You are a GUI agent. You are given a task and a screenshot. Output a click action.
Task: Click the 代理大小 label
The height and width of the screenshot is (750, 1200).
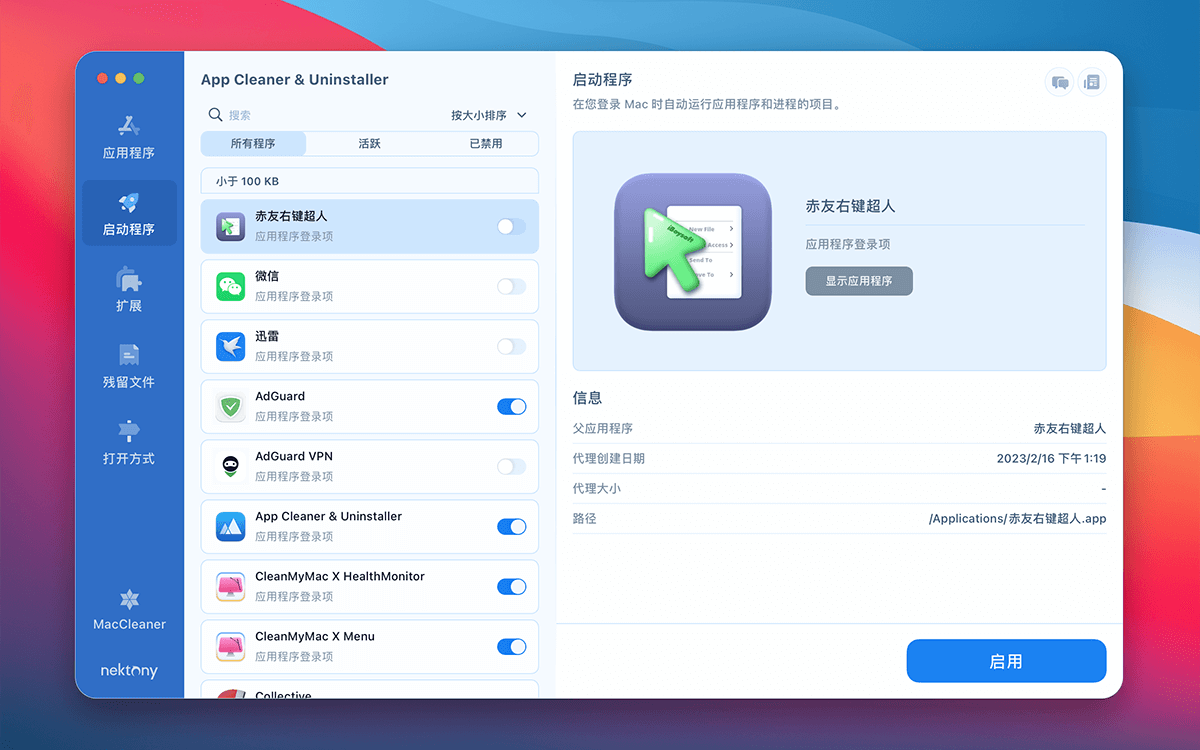pyautogui.click(x=597, y=489)
